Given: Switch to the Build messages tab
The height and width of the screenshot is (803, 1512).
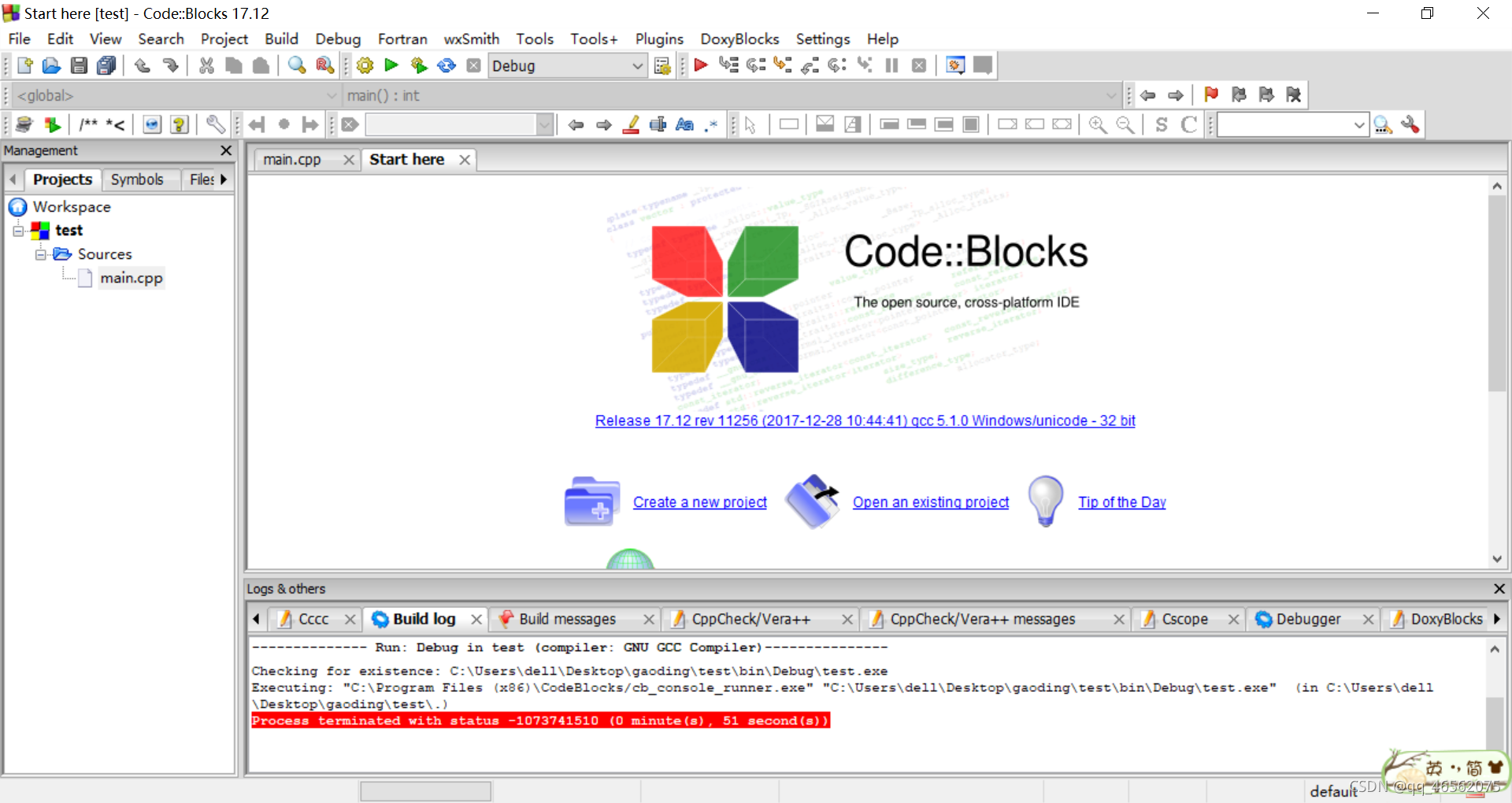Looking at the screenshot, I should tap(567, 620).
